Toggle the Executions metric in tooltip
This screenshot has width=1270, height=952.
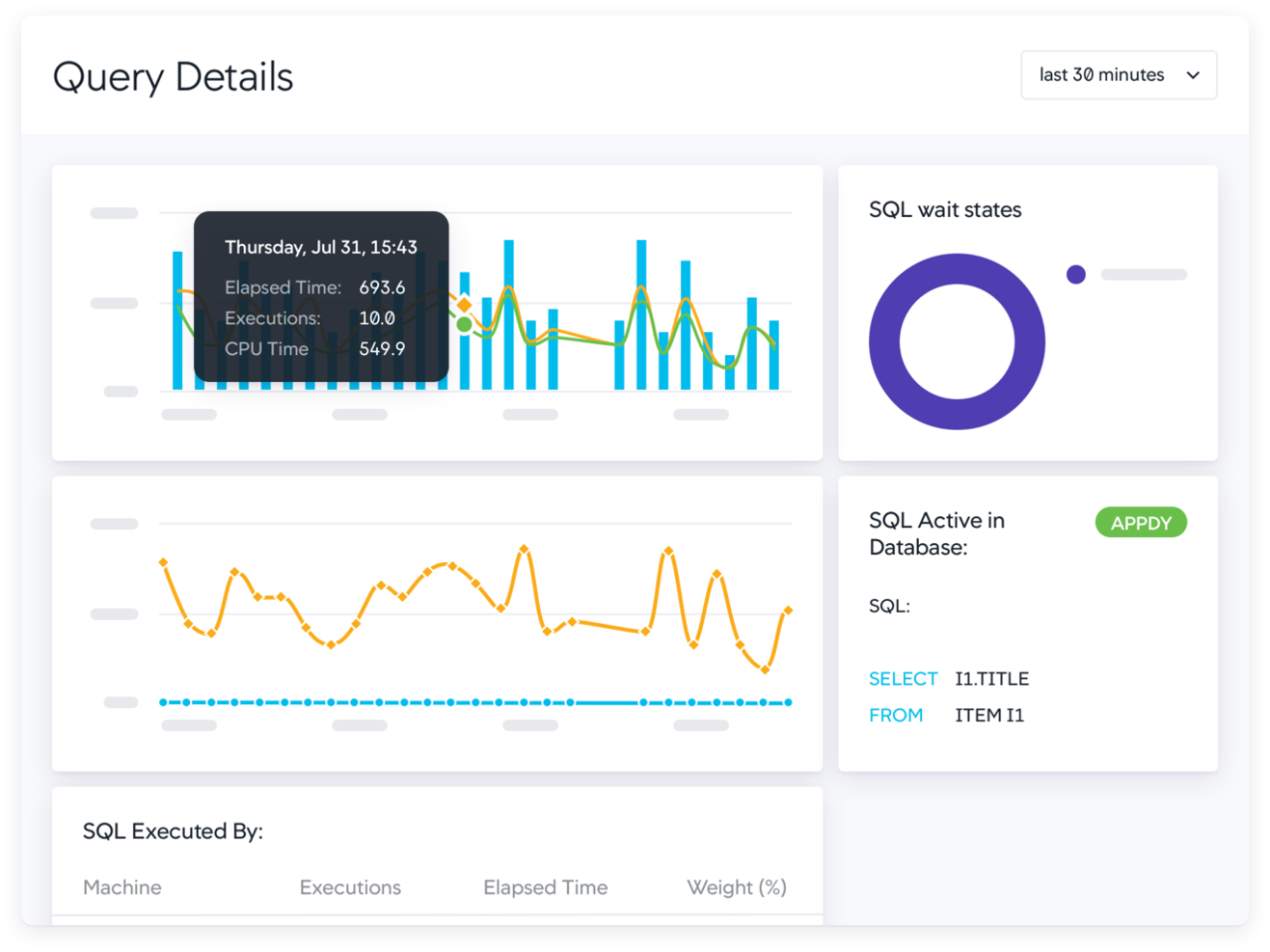click(271, 318)
